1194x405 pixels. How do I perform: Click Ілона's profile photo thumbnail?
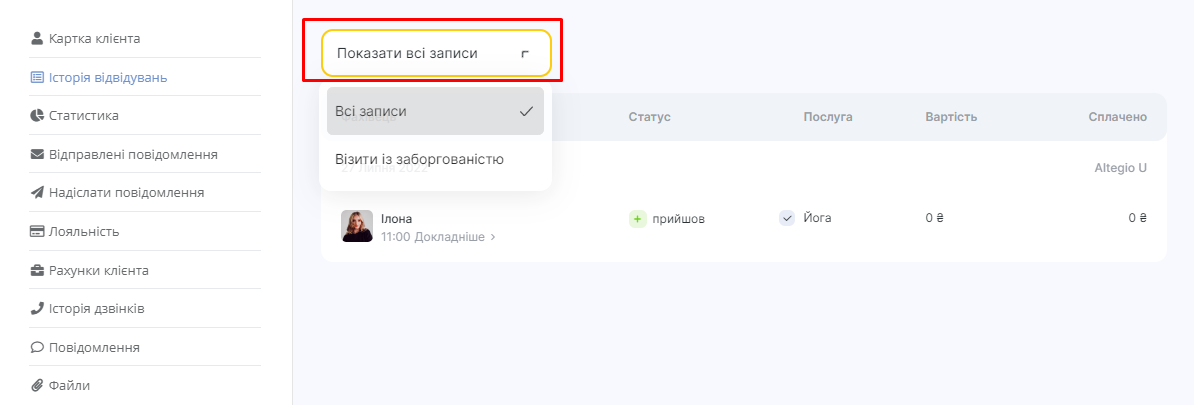357,226
